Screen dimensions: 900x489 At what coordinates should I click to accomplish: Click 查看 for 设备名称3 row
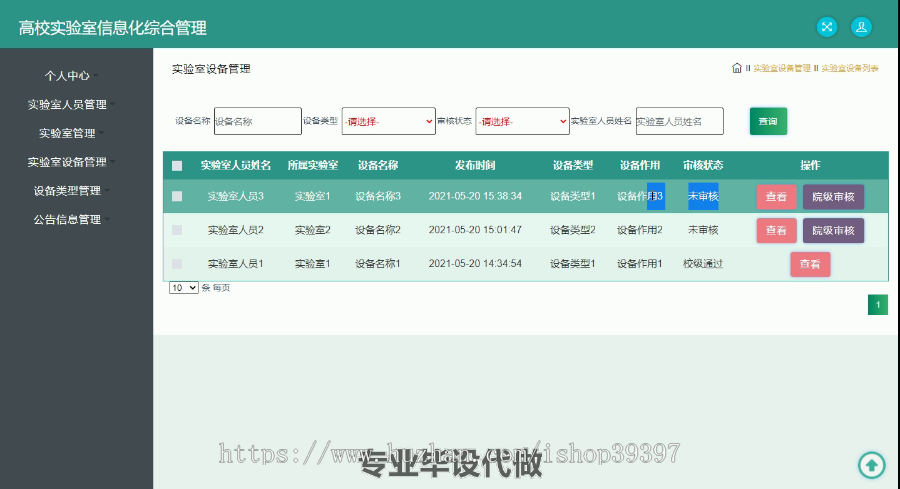click(x=776, y=197)
